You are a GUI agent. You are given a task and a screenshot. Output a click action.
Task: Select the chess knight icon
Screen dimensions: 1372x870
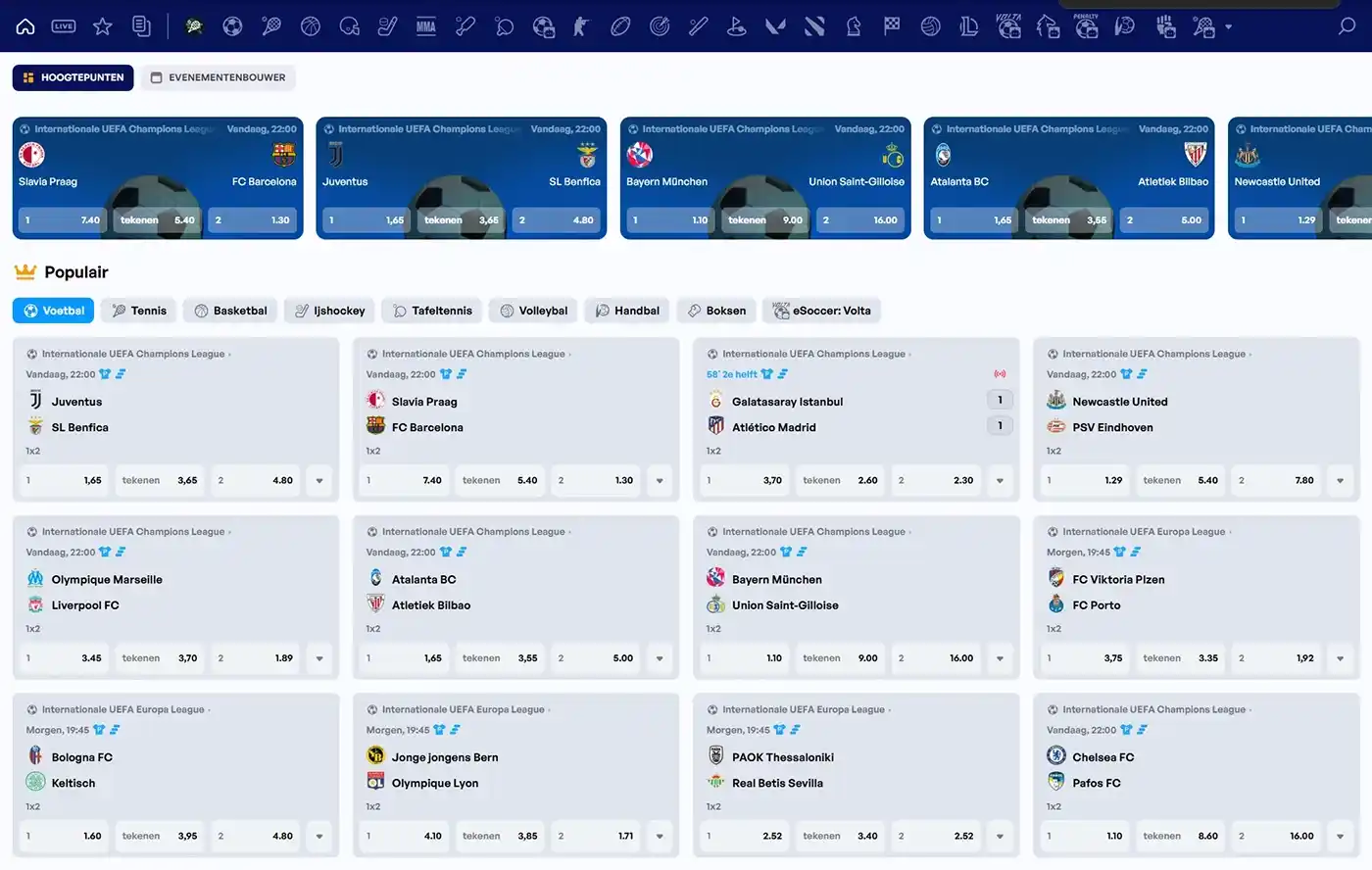tap(854, 26)
